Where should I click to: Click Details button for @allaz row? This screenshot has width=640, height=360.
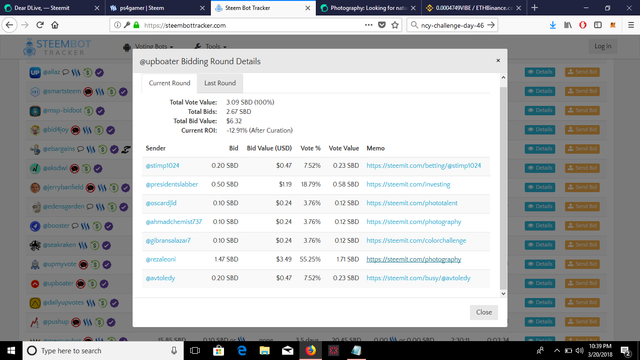pyautogui.click(x=540, y=72)
